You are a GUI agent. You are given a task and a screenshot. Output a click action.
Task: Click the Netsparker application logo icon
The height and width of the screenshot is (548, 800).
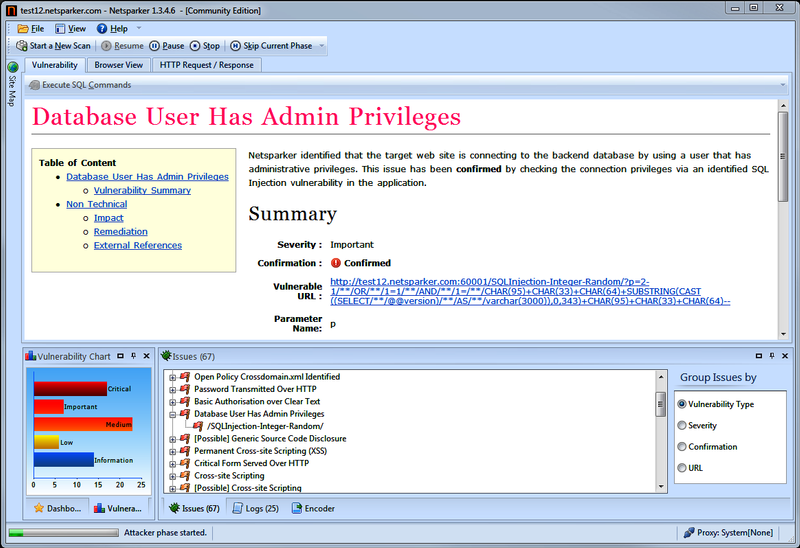[x=11, y=10]
